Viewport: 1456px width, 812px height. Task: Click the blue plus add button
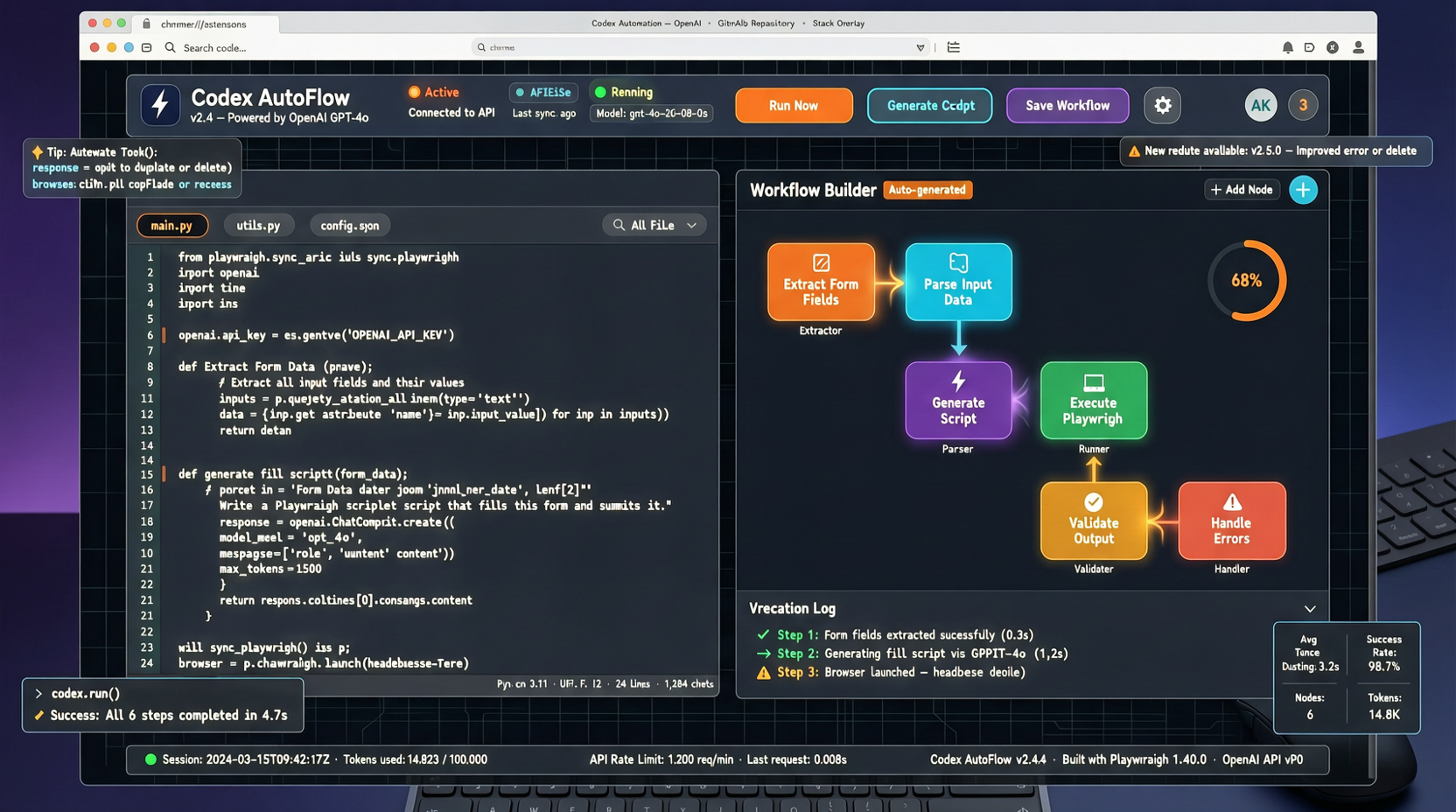point(1303,190)
